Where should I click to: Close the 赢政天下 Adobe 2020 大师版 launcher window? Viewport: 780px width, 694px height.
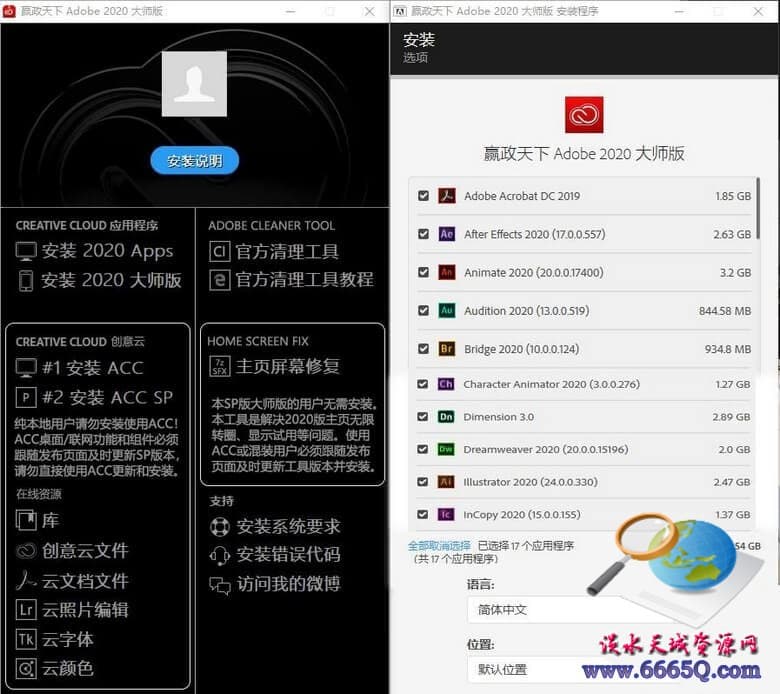(x=369, y=11)
